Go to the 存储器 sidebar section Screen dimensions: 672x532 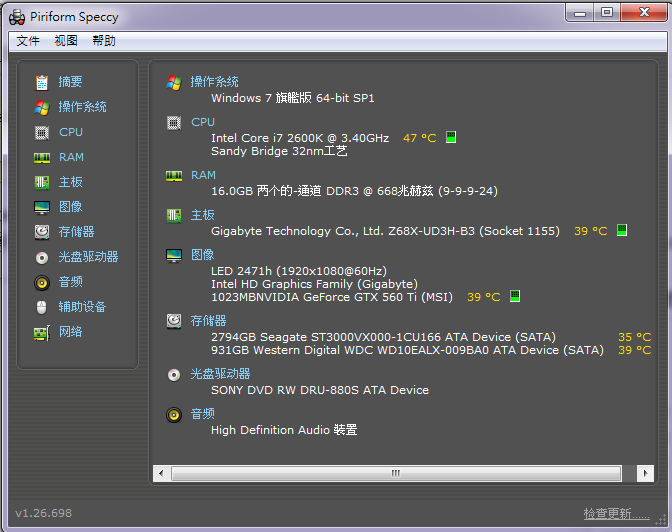(x=76, y=232)
